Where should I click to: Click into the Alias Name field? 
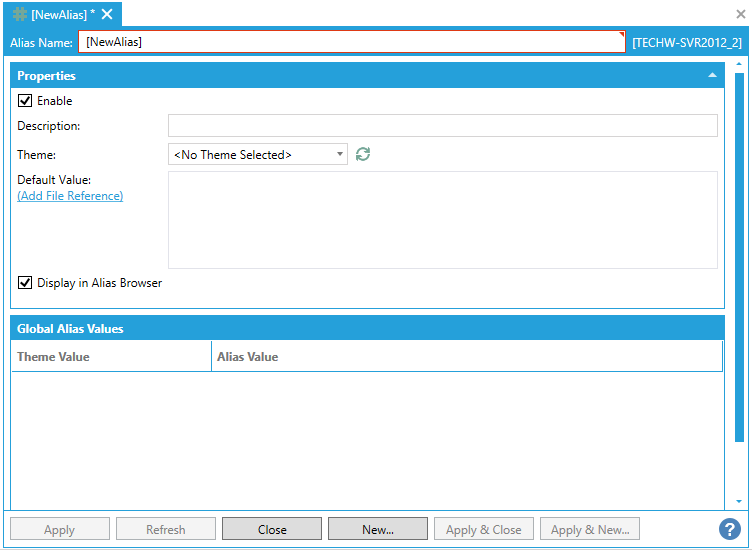coord(350,42)
